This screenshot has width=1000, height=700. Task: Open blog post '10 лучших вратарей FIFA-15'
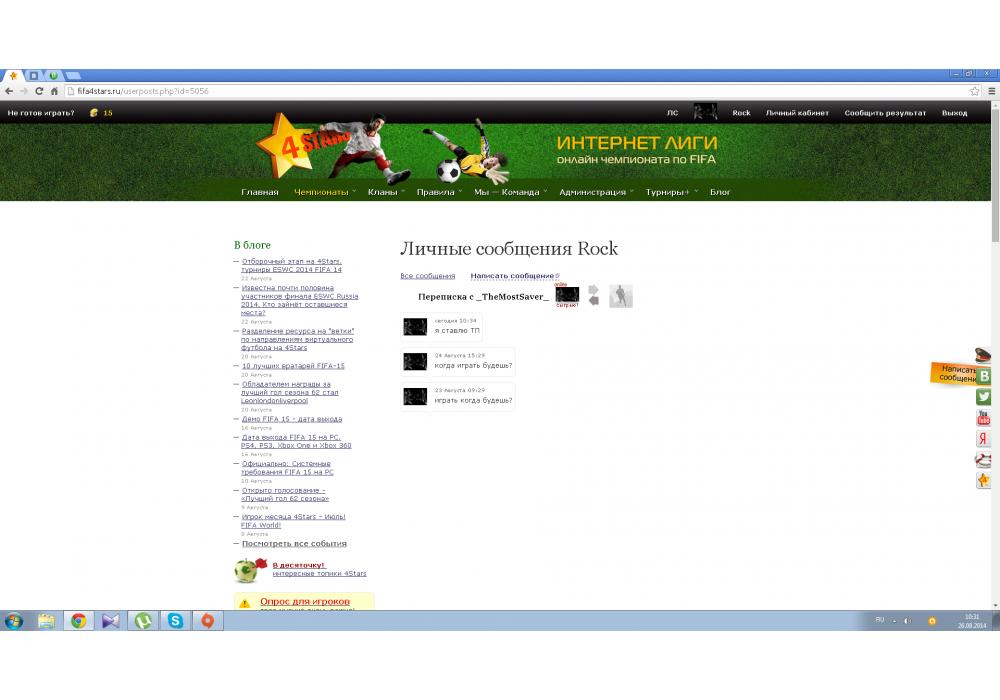click(x=293, y=366)
